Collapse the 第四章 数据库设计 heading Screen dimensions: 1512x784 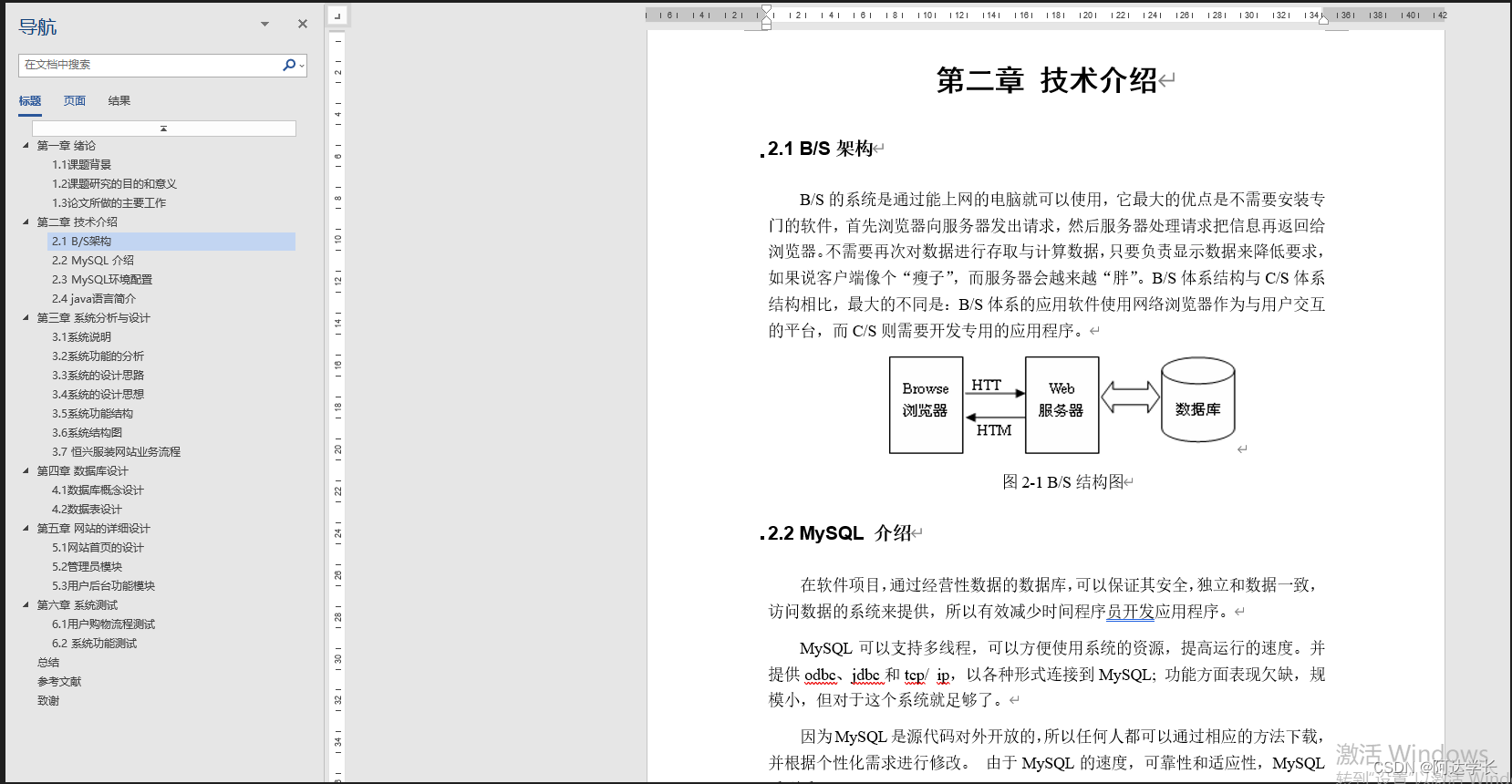tap(26, 471)
